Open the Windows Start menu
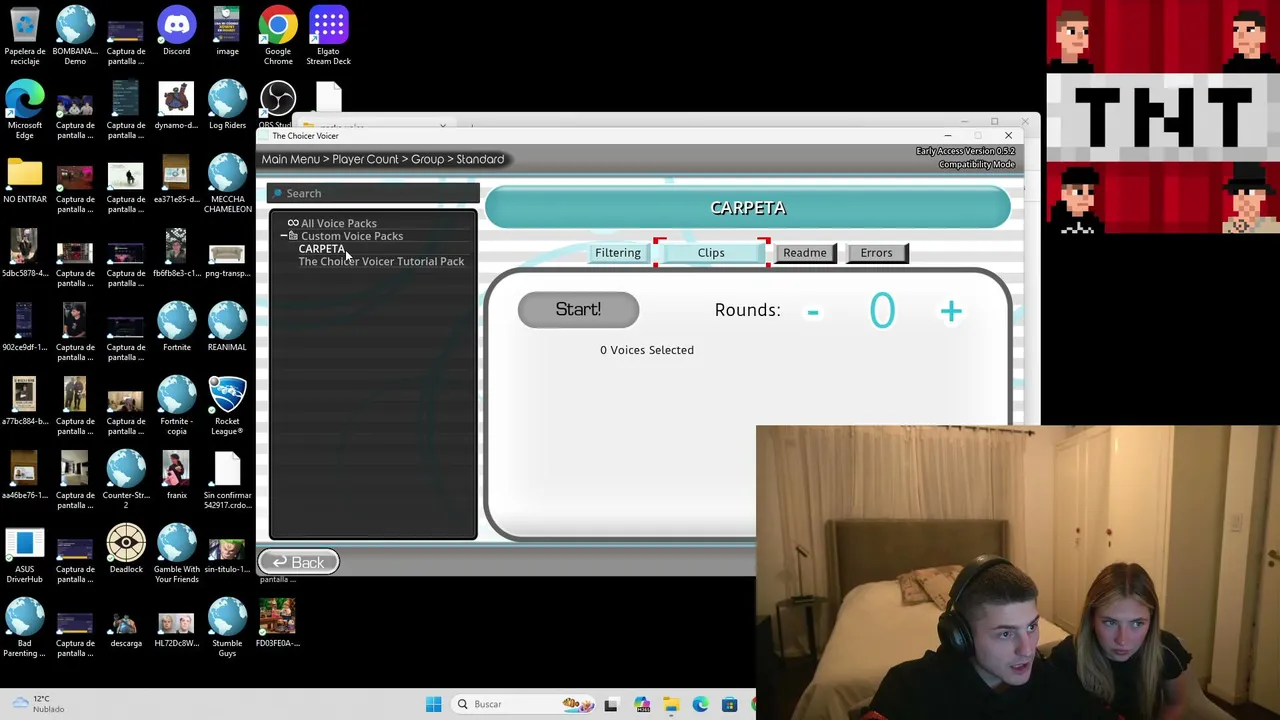This screenshot has height=720, width=1280. (433, 704)
